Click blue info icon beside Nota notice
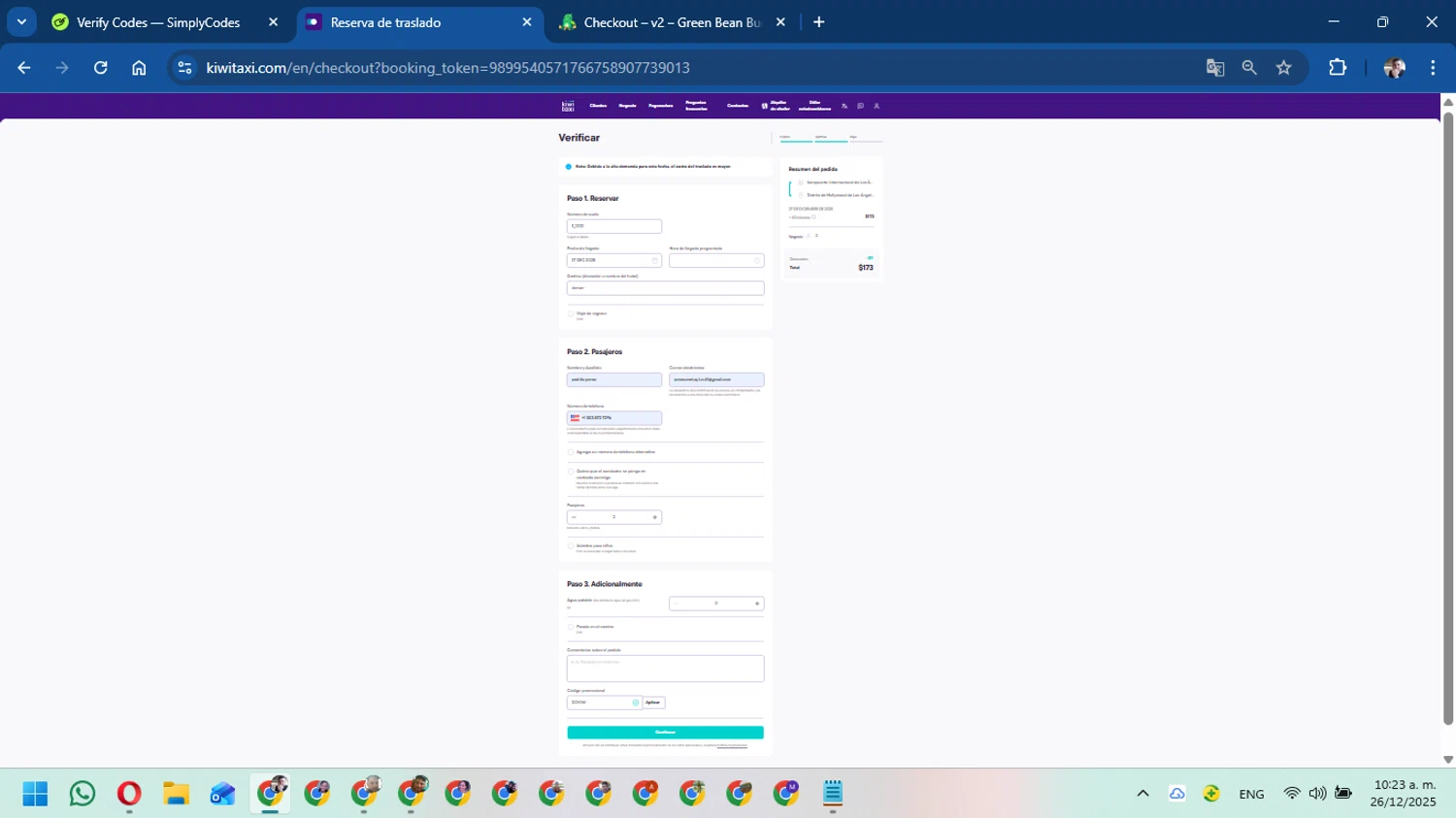Viewport: 1456px width, 818px height. click(x=569, y=167)
